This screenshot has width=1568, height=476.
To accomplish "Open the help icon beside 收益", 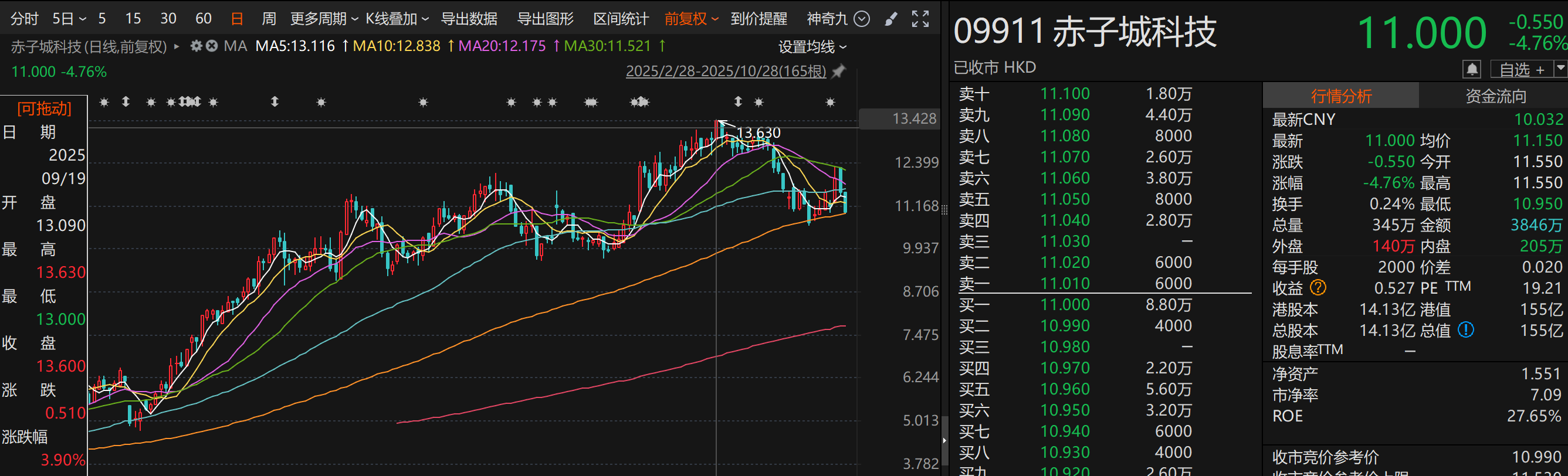I will [1318, 288].
